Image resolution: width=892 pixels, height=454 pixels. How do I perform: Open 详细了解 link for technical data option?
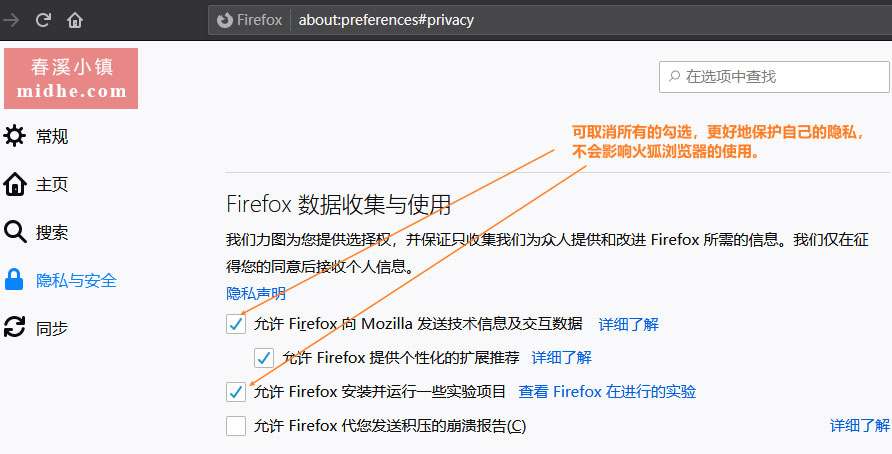click(629, 324)
